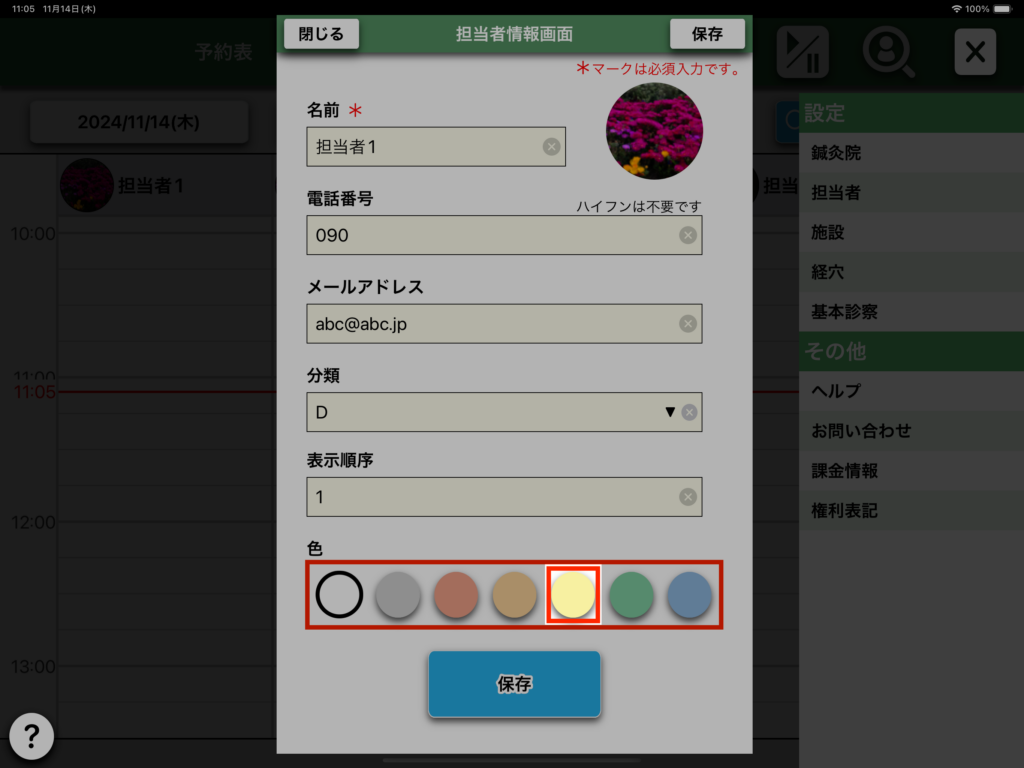The image size is (1024, 768).
Task: Tap the 閉じる button
Action: click(x=321, y=34)
